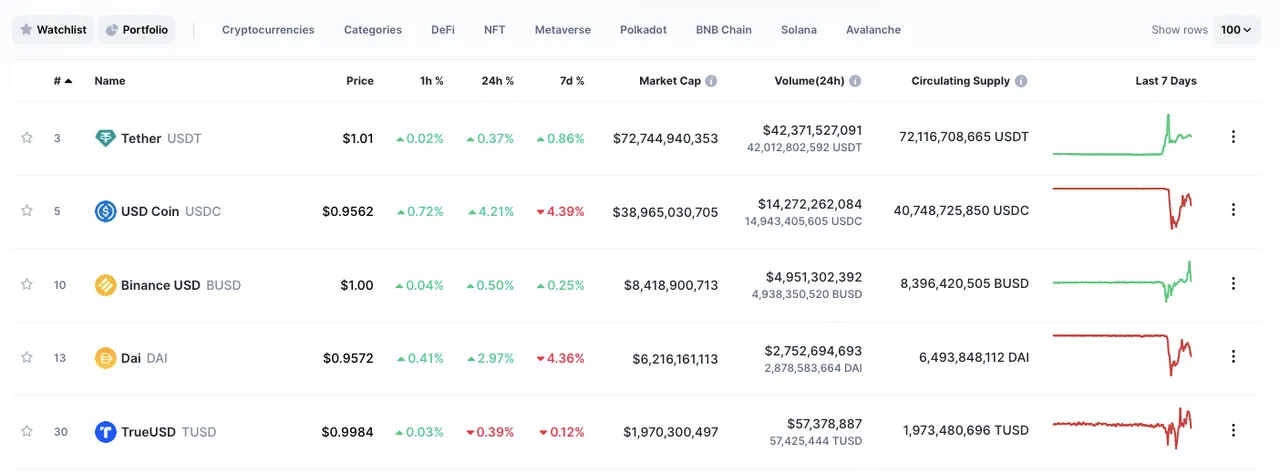1280x472 pixels.
Task: Open more options menu for TrueUSD row
Action: point(1233,430)
